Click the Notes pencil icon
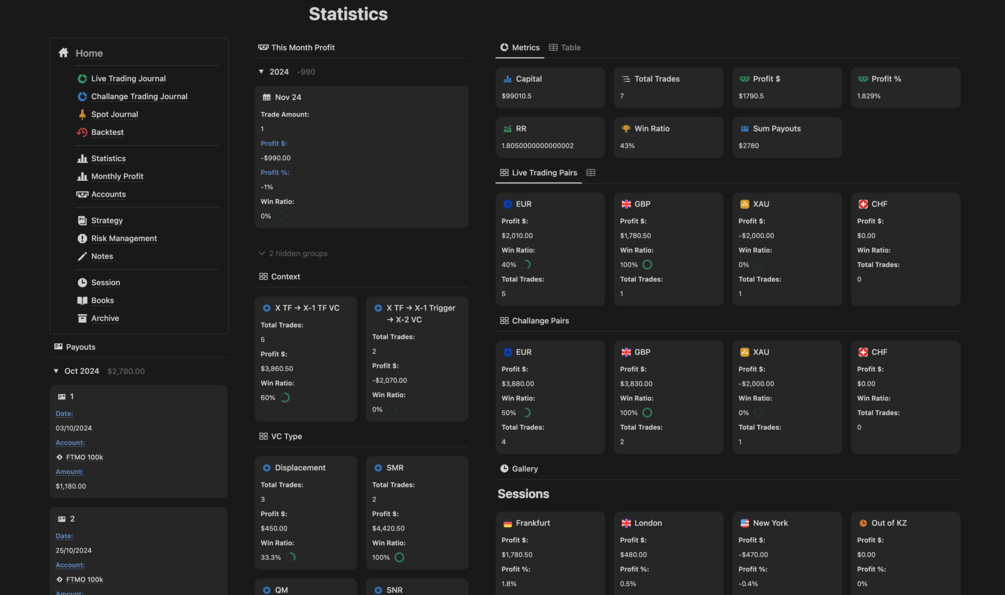Viewport: 1005px width, 595px height. [x=82, y=256]
